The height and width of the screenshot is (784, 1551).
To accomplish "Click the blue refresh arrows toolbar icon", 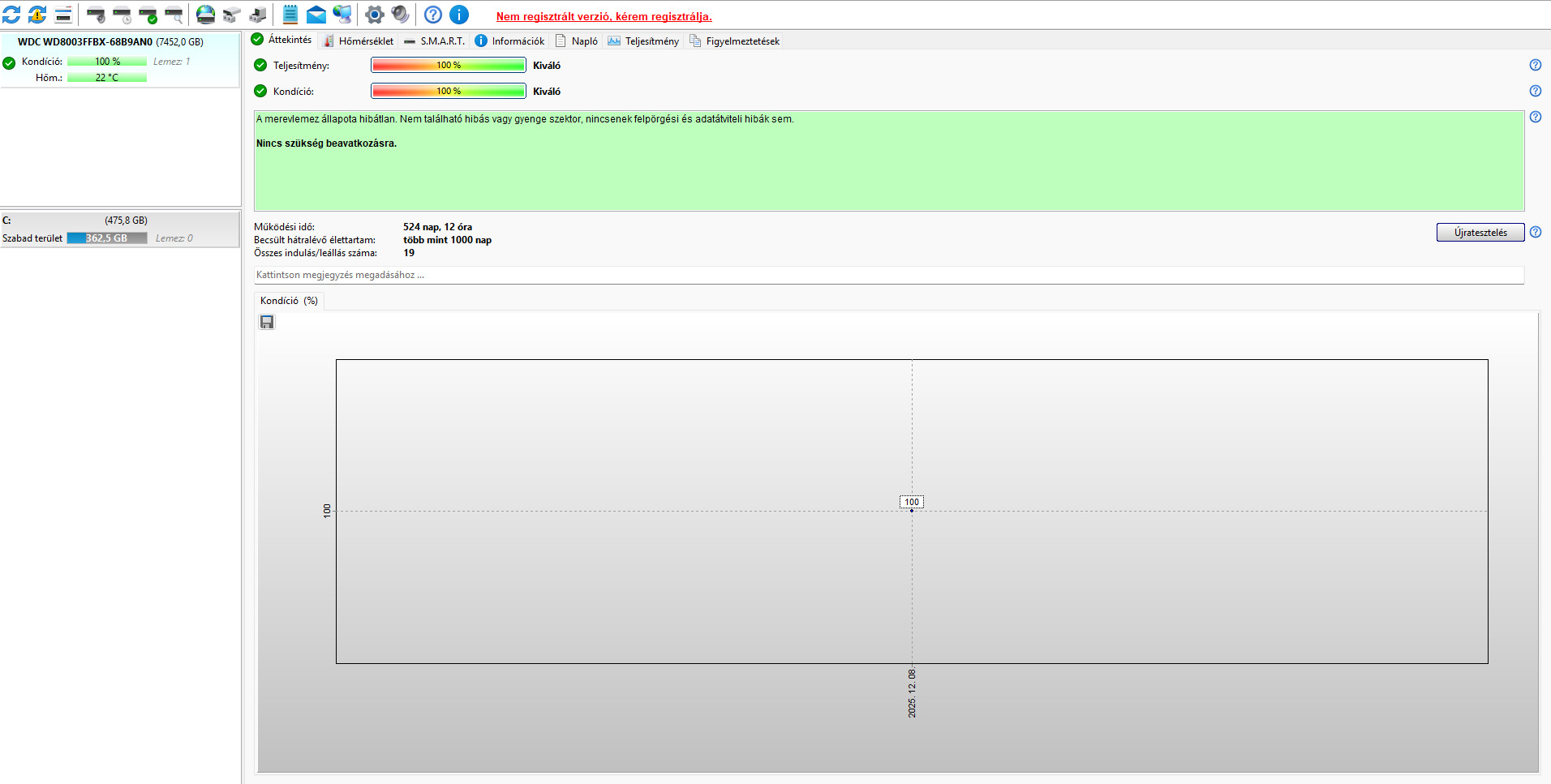I will [x=11, y=15].
